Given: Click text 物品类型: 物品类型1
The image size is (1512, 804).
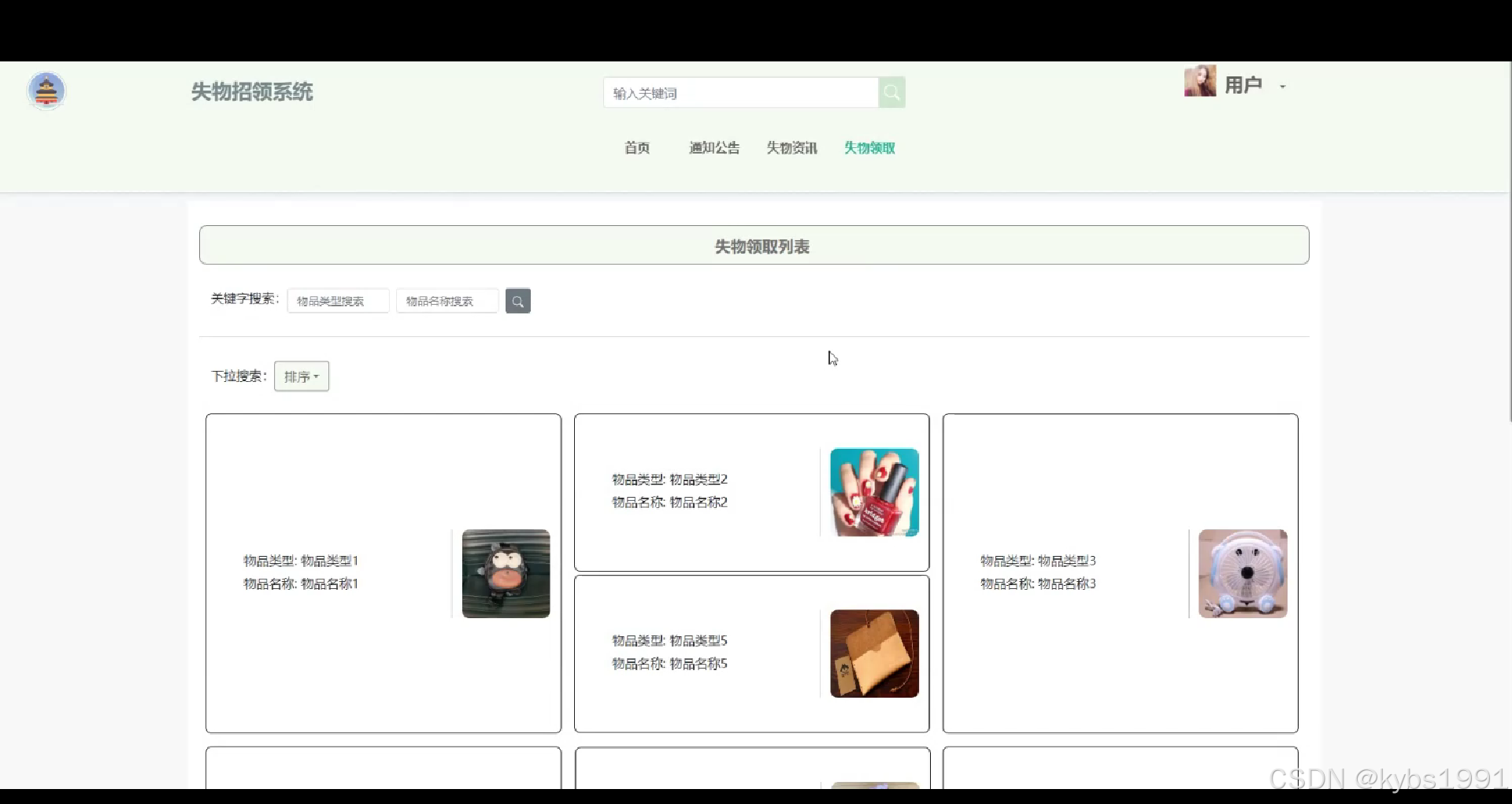Looking at the screenshot, I should click(x=301, y=561).
